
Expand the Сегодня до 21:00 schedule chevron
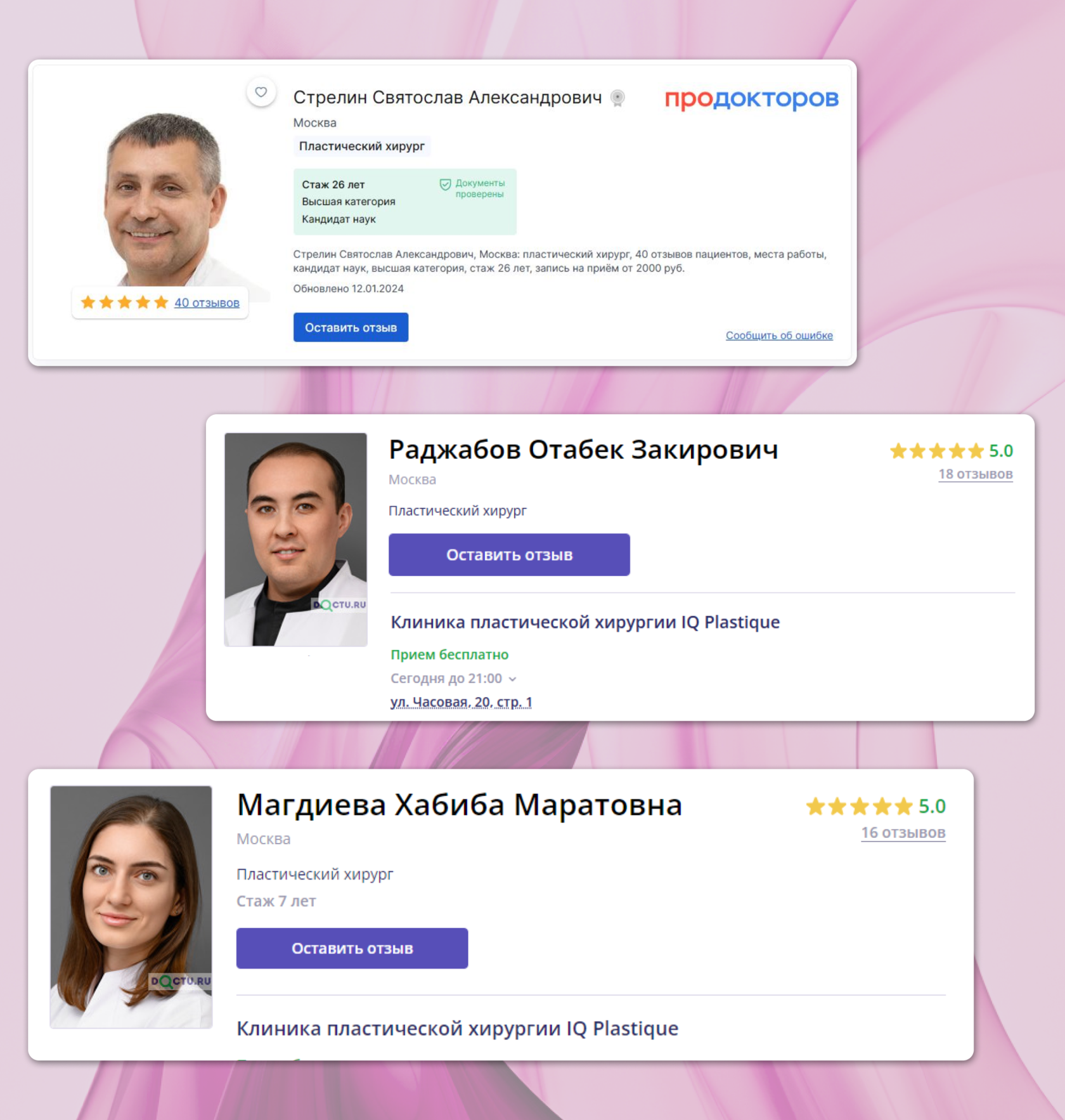513,679
